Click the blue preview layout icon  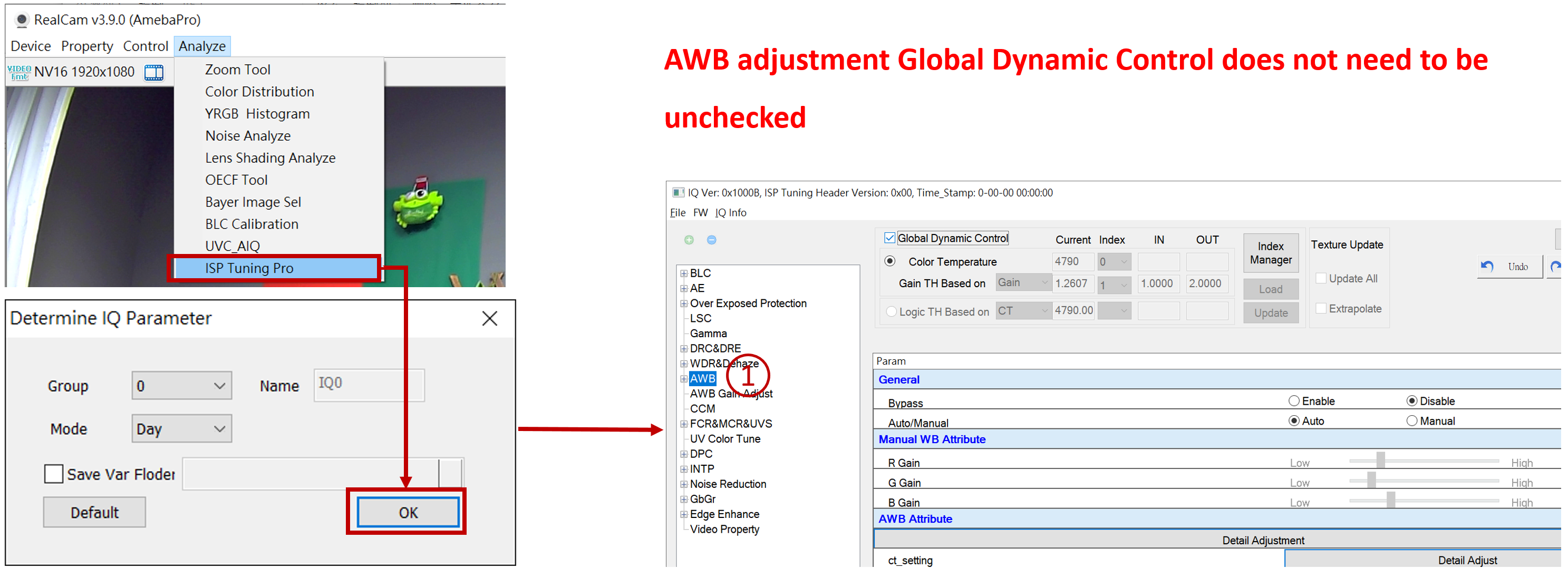click(153, 72)
